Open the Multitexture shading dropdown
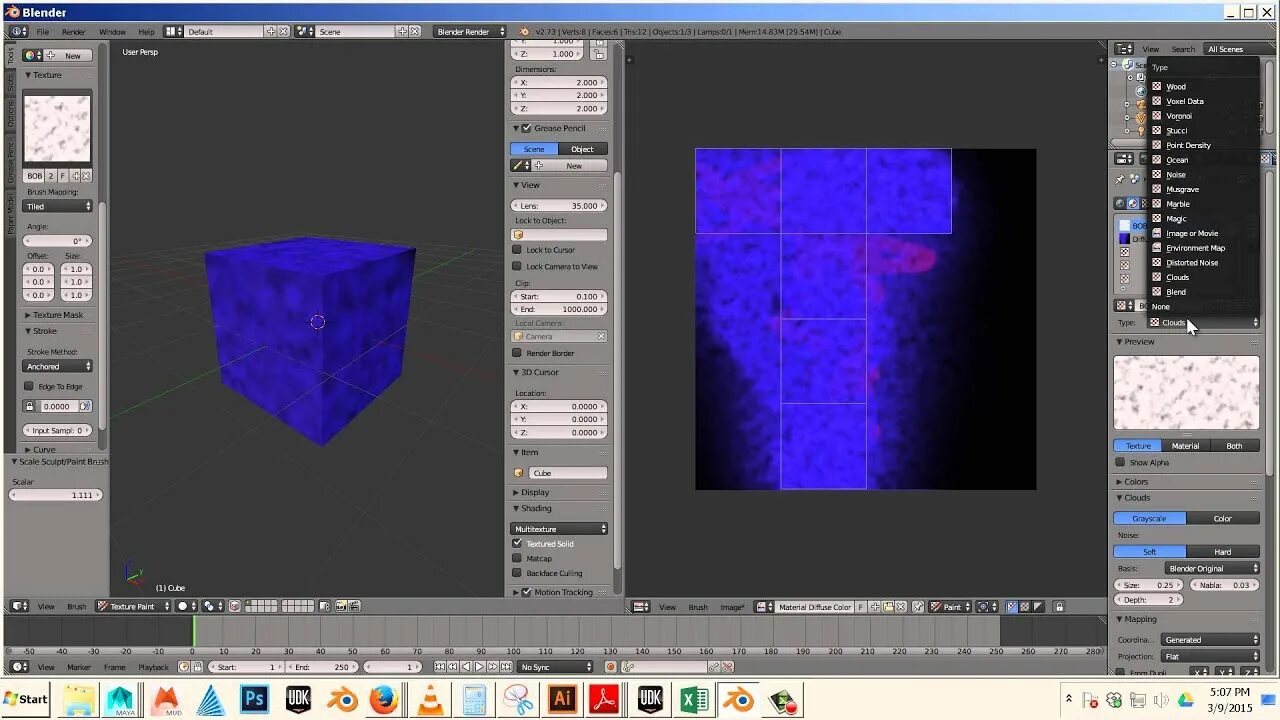1280x720 pixels. pyautogui.click(x=559, y=528)
